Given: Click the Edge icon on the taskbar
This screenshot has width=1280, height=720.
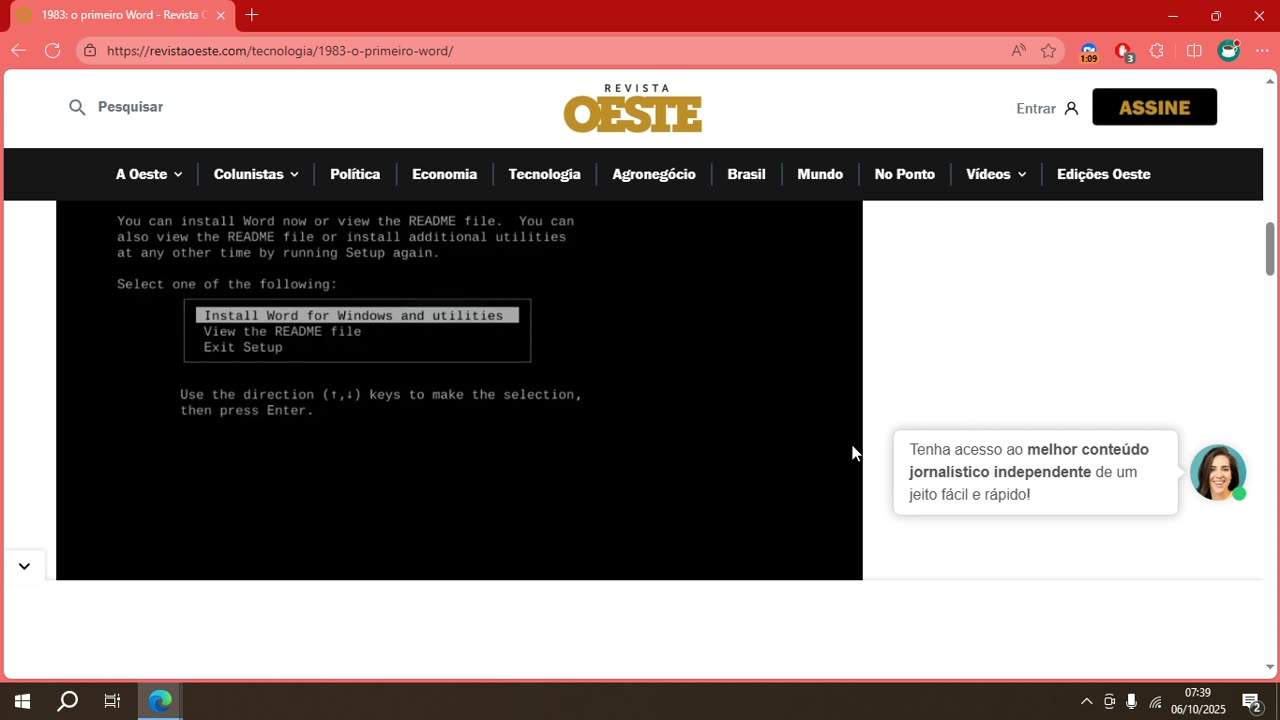Looking at the screenshot, I should click(x=160, y=701).
